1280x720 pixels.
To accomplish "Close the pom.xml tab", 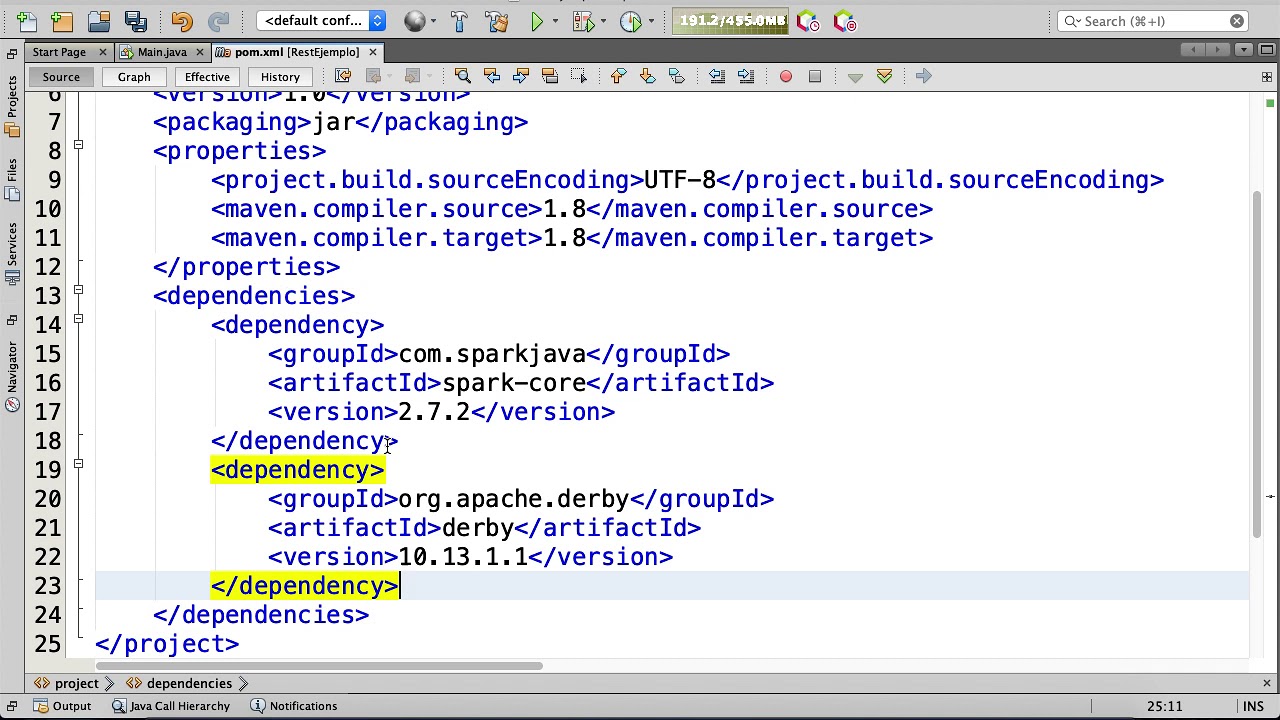I will 373,52.
